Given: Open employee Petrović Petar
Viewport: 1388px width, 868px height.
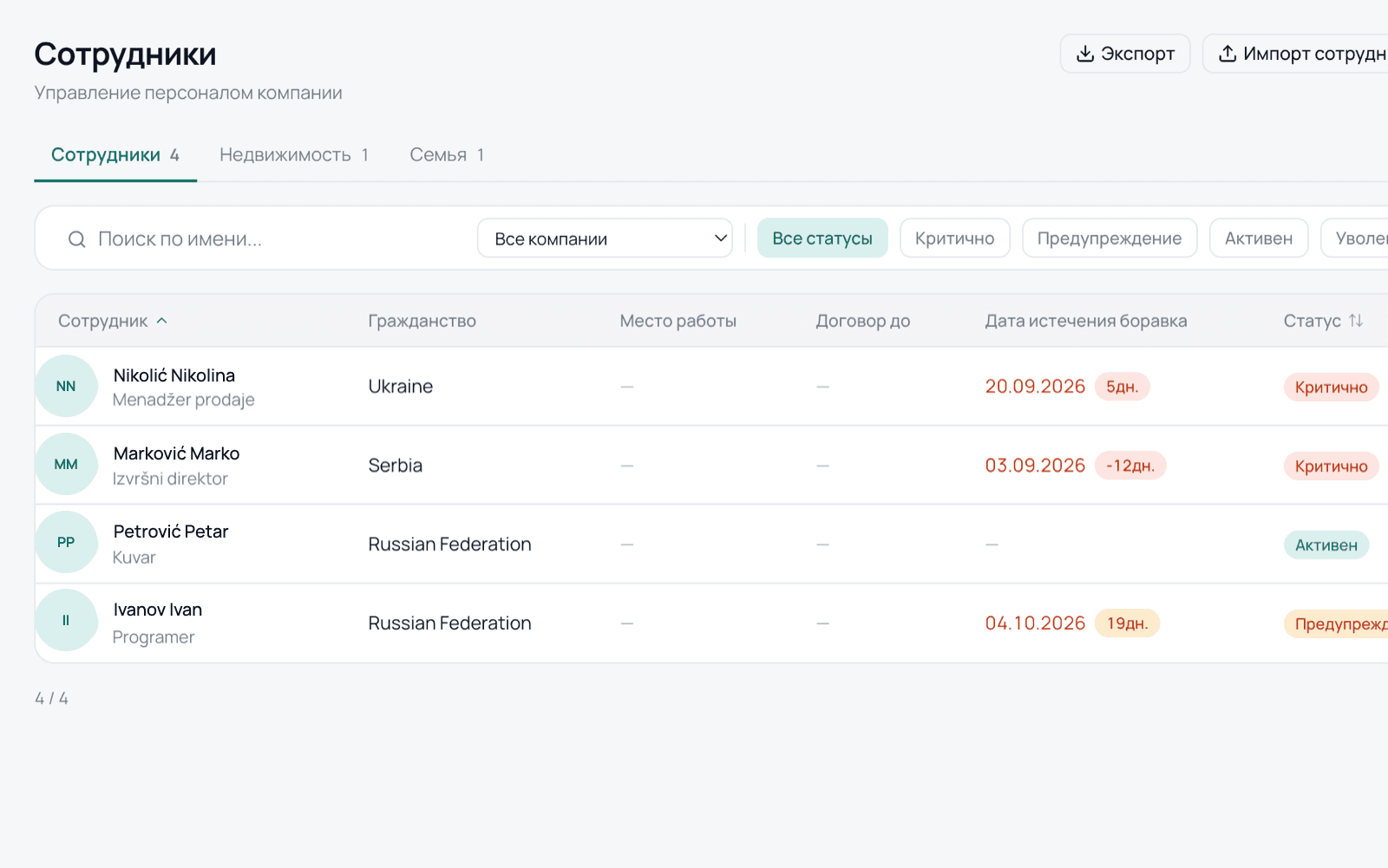Looking at the screenshot, I should 171,532.
